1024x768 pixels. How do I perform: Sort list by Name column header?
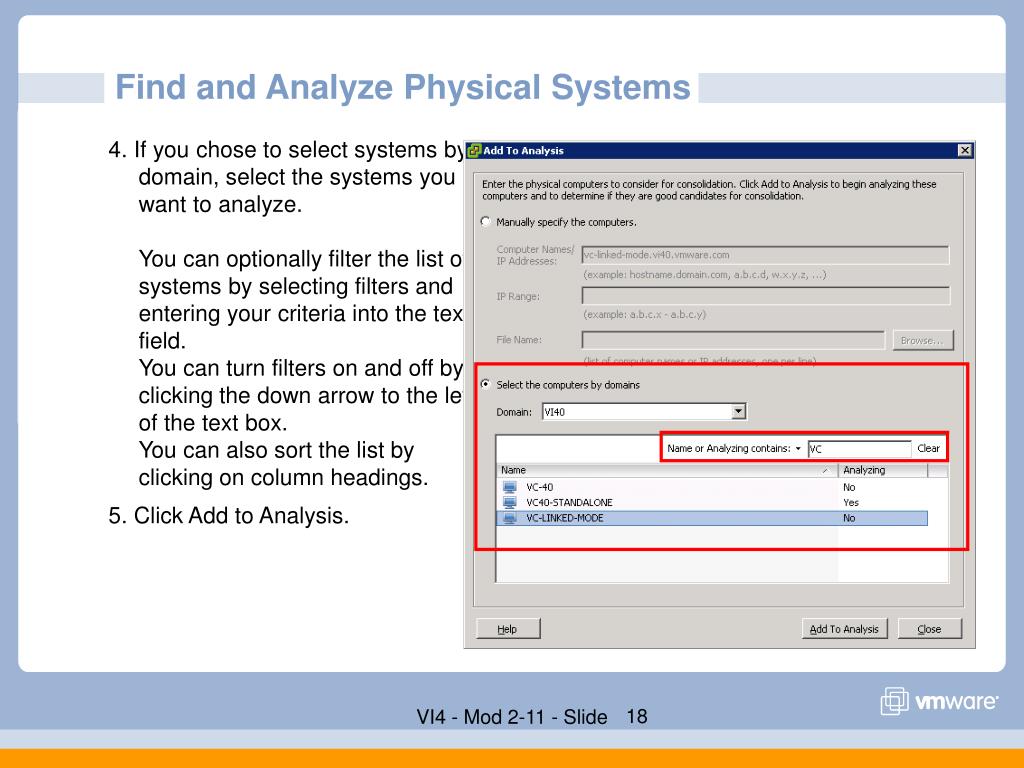(667, 470)
